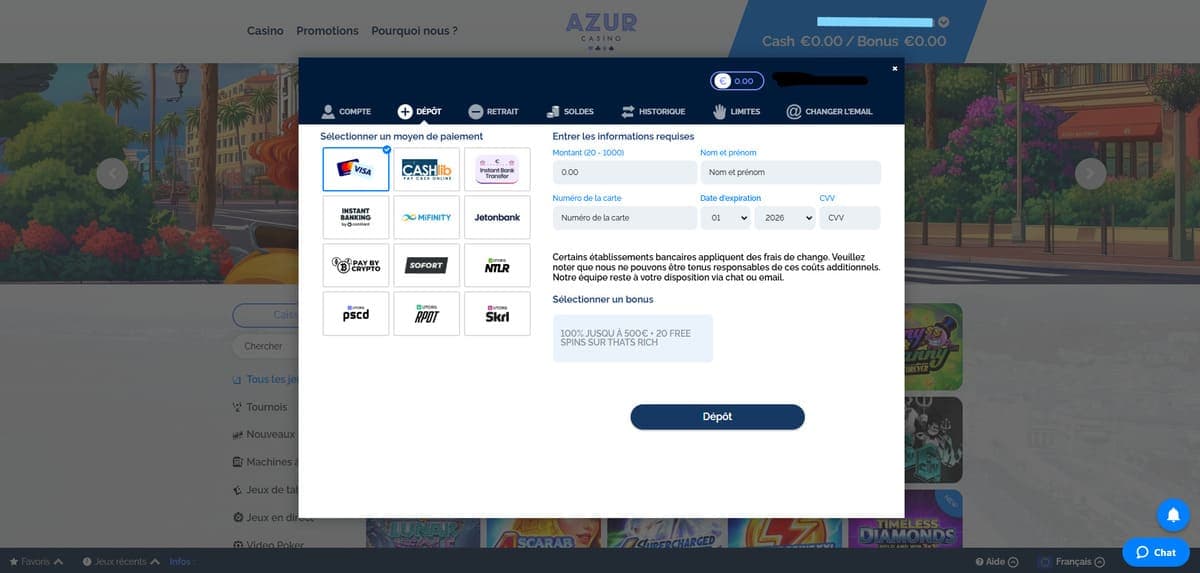
Task: Click the Favoris star icon
Action: click(14, 562)
